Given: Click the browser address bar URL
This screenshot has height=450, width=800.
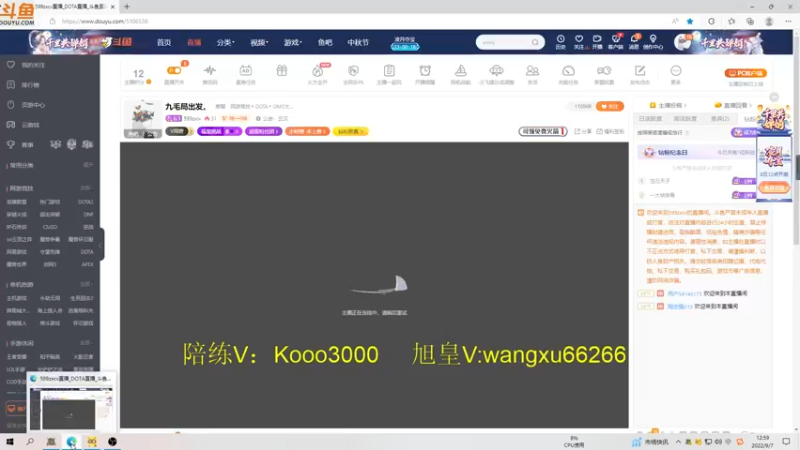Looking at the screenshot, I should click(105, 21).
